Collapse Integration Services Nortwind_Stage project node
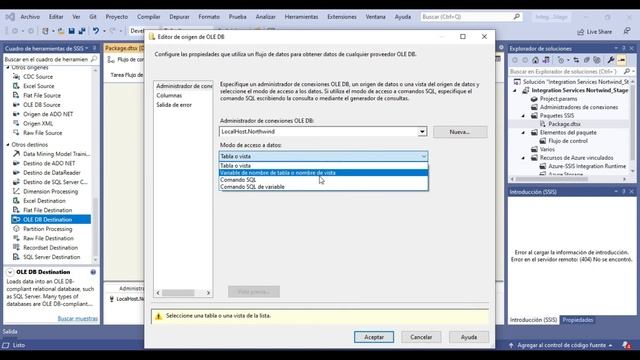This screenshot has height=360, width=640. pos(515,91)
